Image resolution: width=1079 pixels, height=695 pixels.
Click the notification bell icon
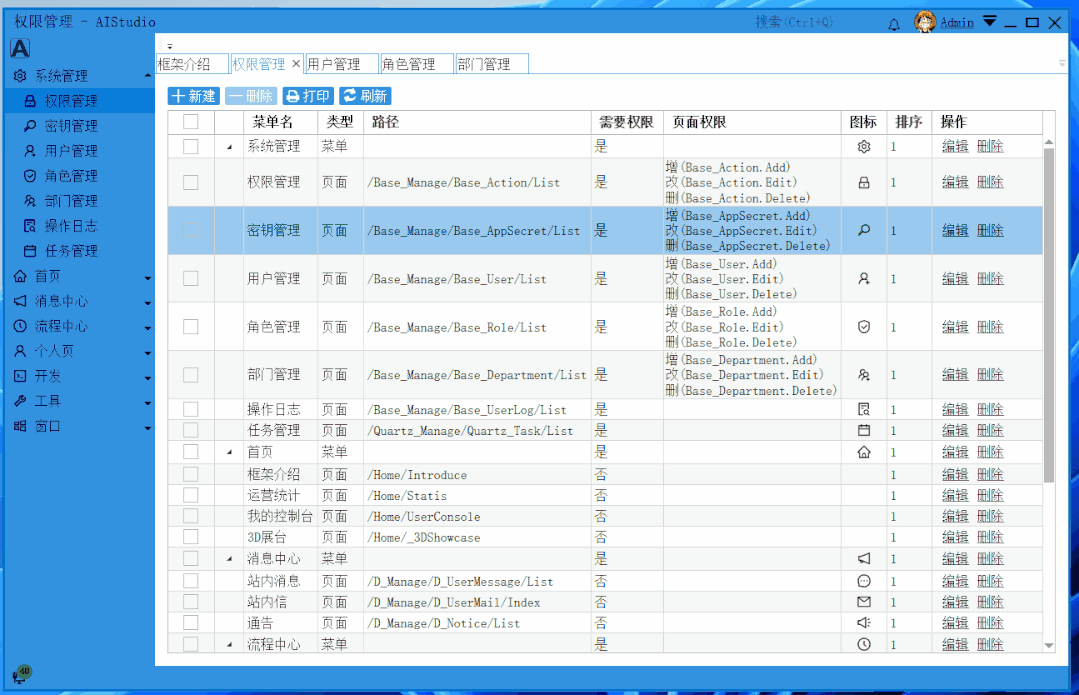(894, 24)
